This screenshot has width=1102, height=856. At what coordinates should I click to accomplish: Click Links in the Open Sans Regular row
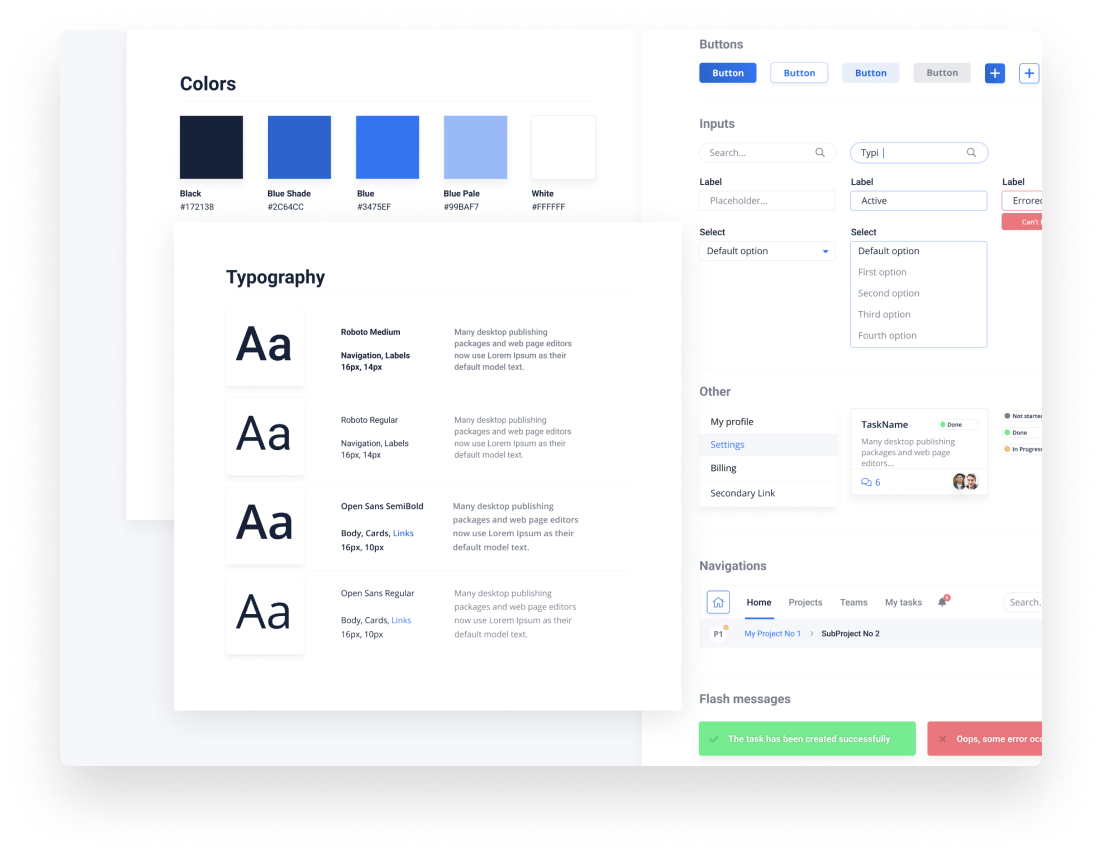point(401,621)
